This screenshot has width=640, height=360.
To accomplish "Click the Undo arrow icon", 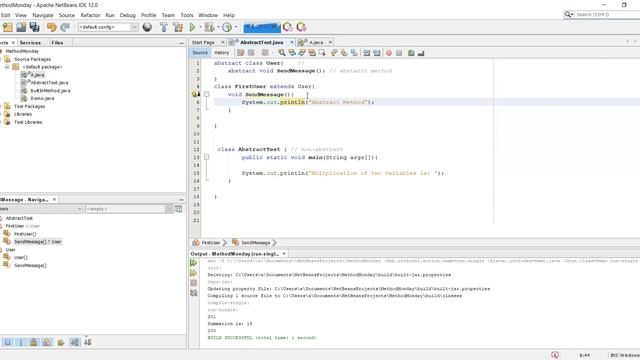I will (x=51, y=27).
